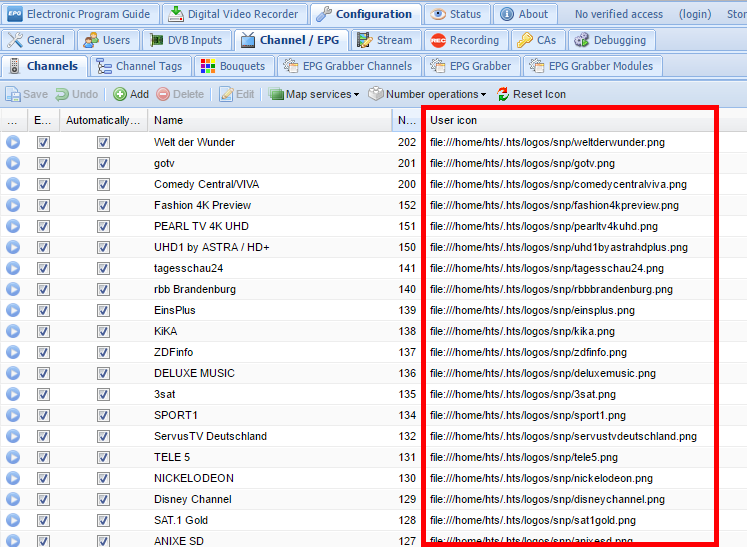The width and height of the screenshot is (747, 547).
Task: Open the Debugging tab
Action: [611, 40]
